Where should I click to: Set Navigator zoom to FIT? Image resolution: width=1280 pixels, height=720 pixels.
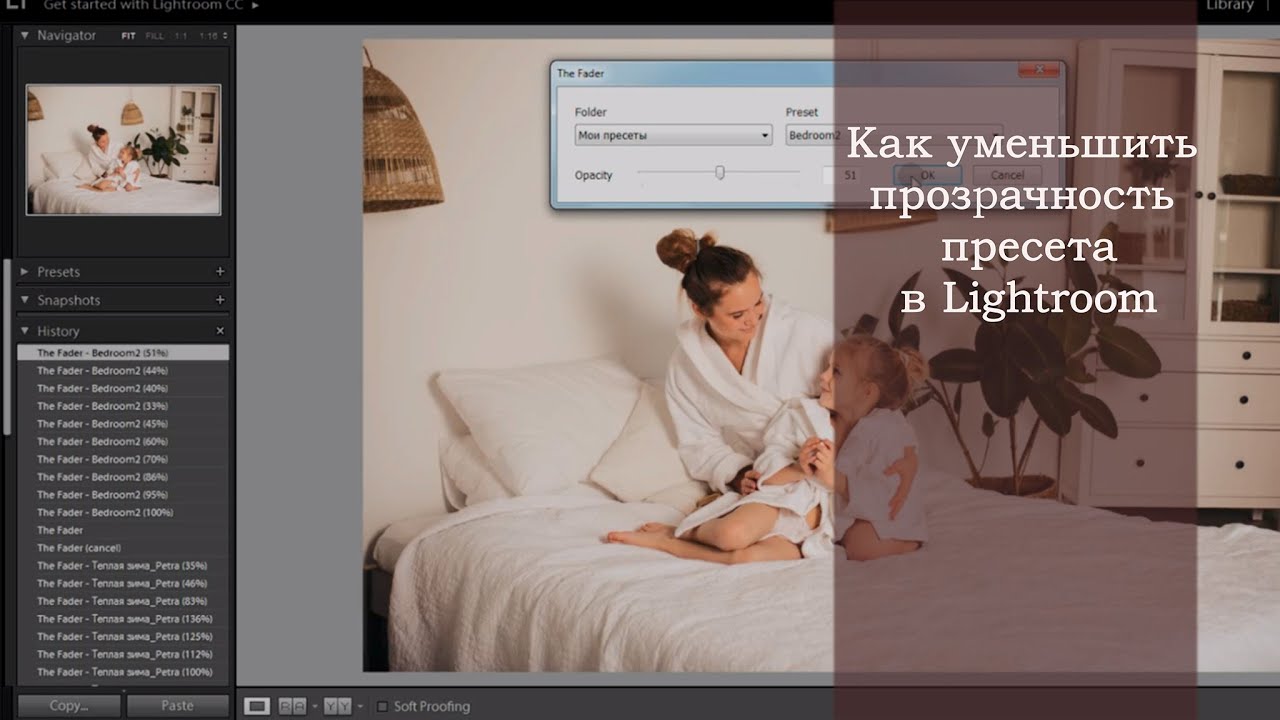(129, 36)
